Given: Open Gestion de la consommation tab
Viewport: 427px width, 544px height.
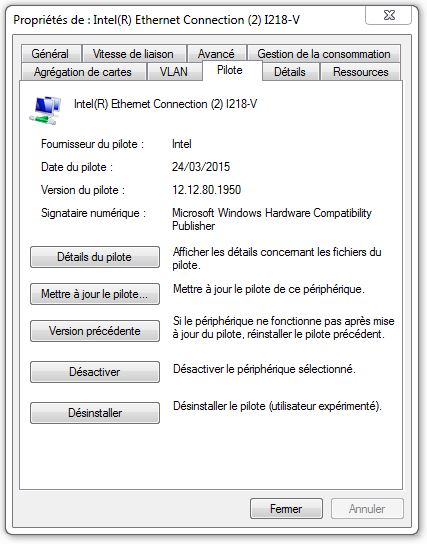Looking at the screenshot, I should pos(324,54).
